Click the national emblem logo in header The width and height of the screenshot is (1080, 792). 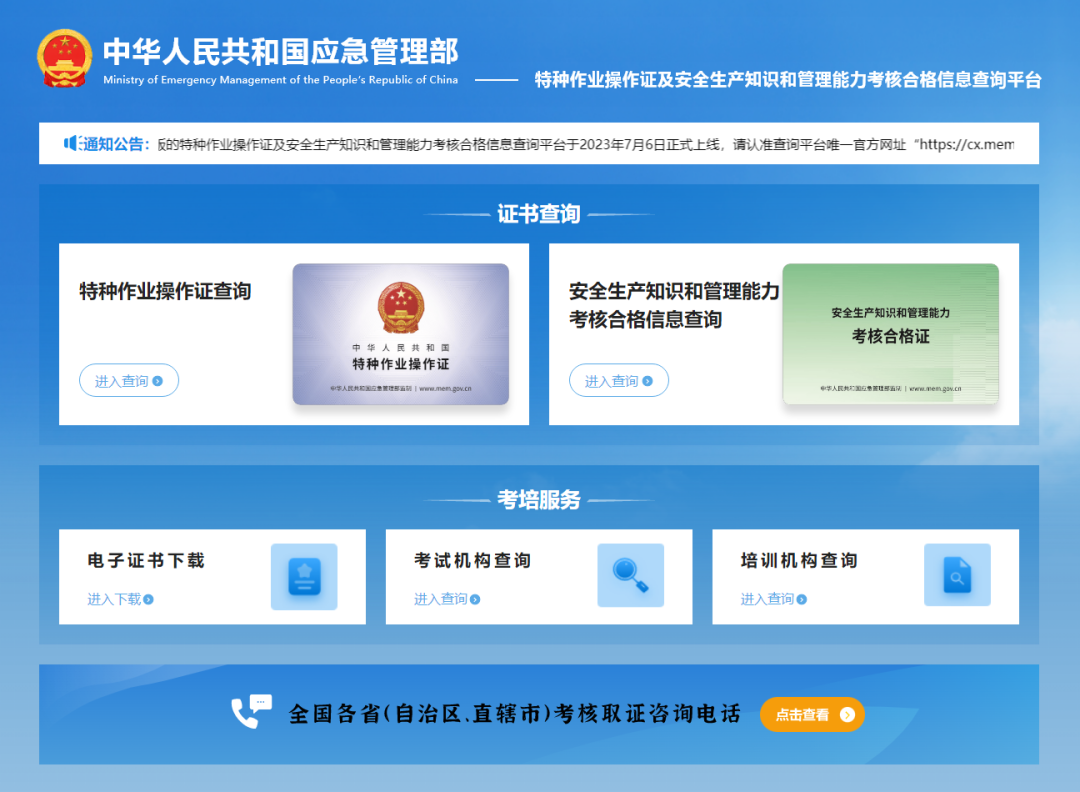(64, 59)
